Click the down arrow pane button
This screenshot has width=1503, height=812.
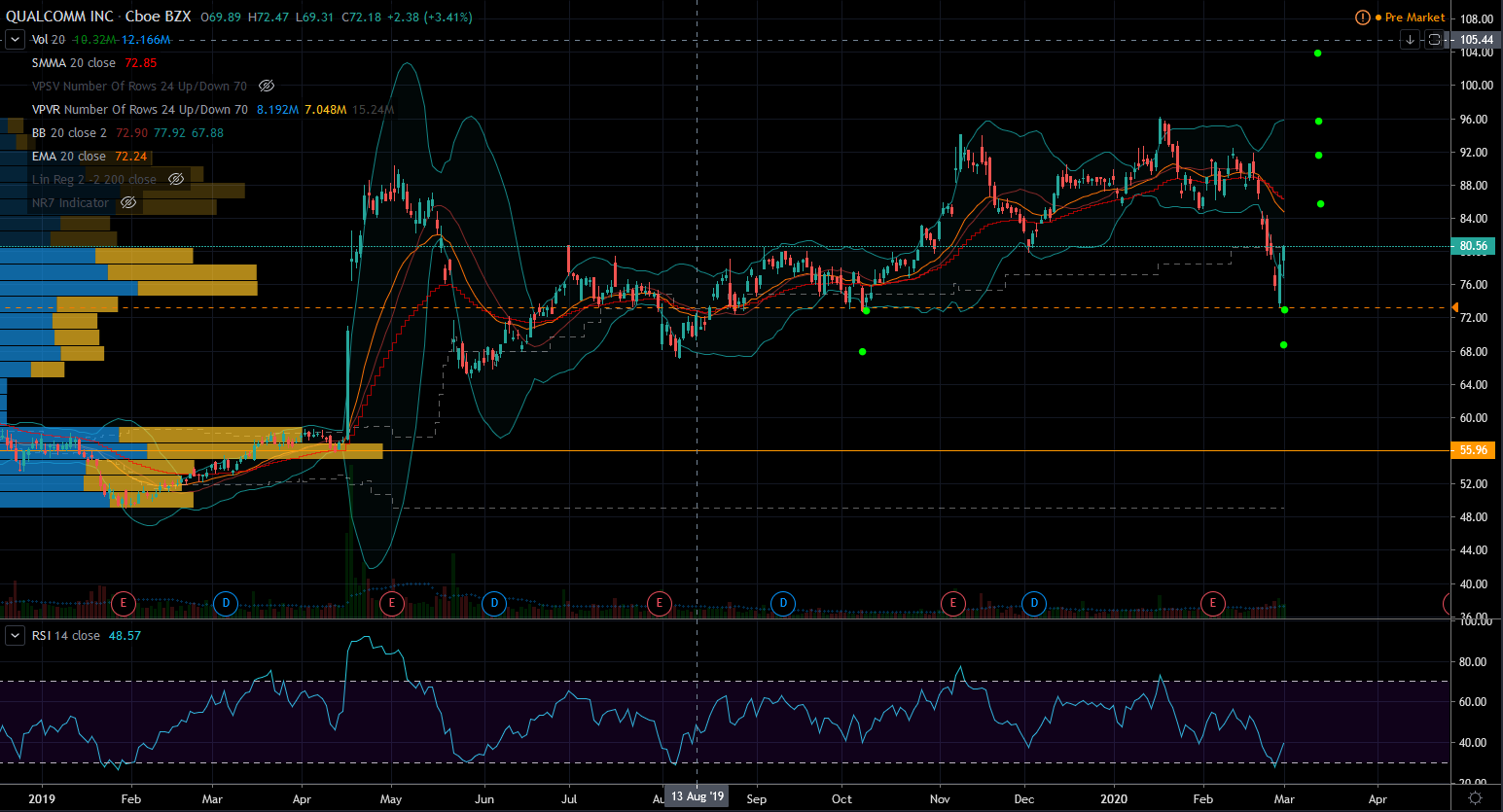(x=1410, y=40)
